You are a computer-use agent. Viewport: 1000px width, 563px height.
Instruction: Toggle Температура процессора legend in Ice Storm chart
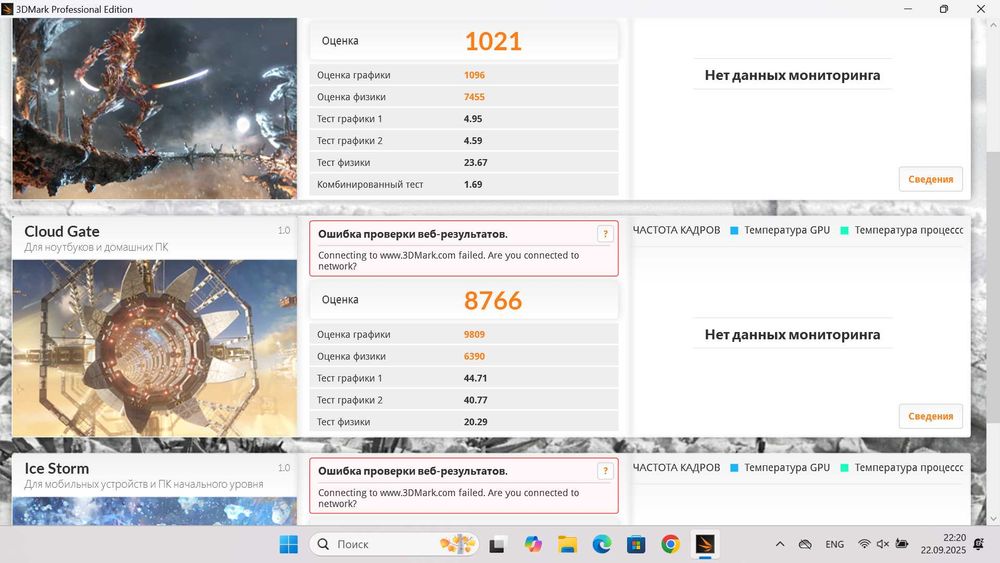[x=902, y=467]
